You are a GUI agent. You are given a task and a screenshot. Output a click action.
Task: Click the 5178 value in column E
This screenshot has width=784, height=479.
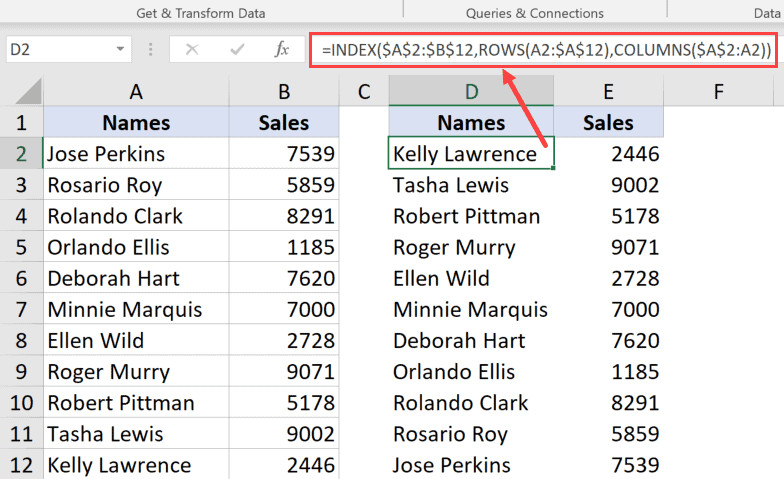point(635,216)
